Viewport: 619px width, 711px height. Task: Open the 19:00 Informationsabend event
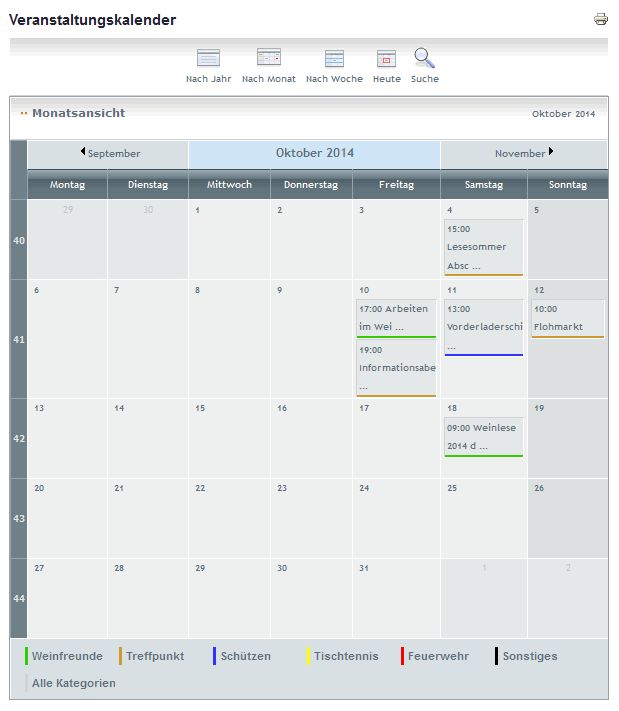tap(396, 367)
